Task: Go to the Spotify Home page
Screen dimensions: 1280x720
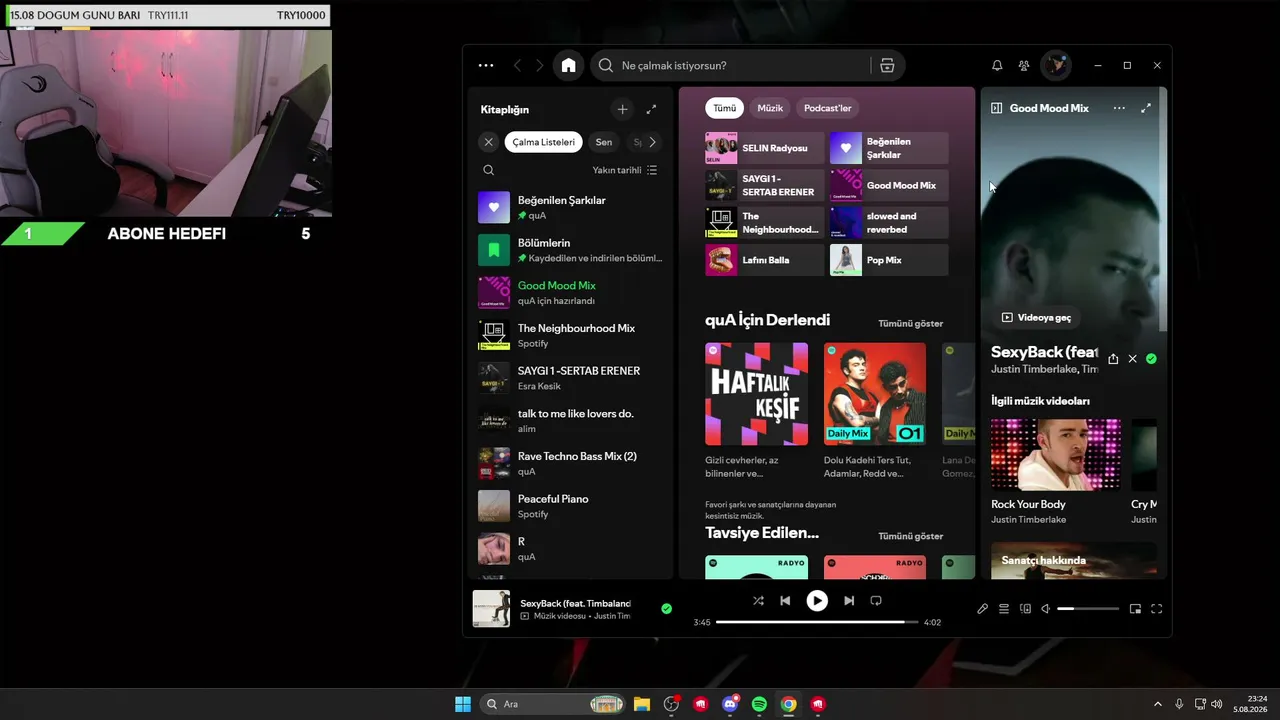Action: pyautogui.click(x=569, y=66)
